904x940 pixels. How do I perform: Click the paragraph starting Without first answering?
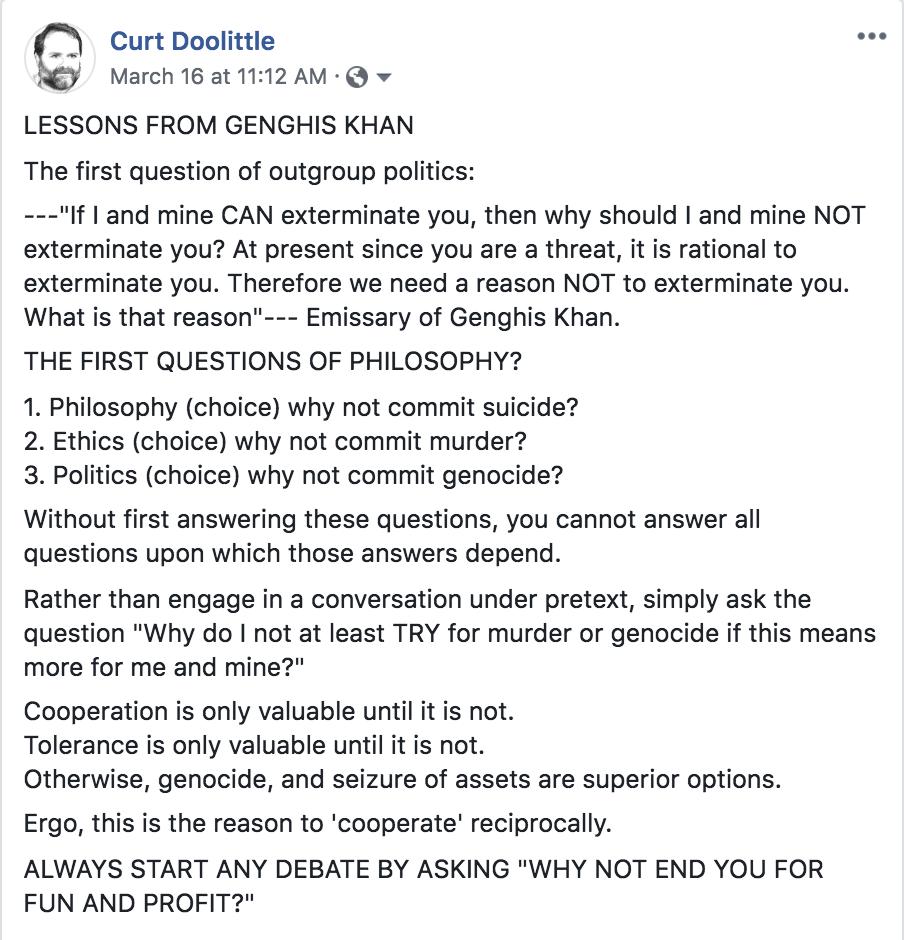[x=390, y=537]
